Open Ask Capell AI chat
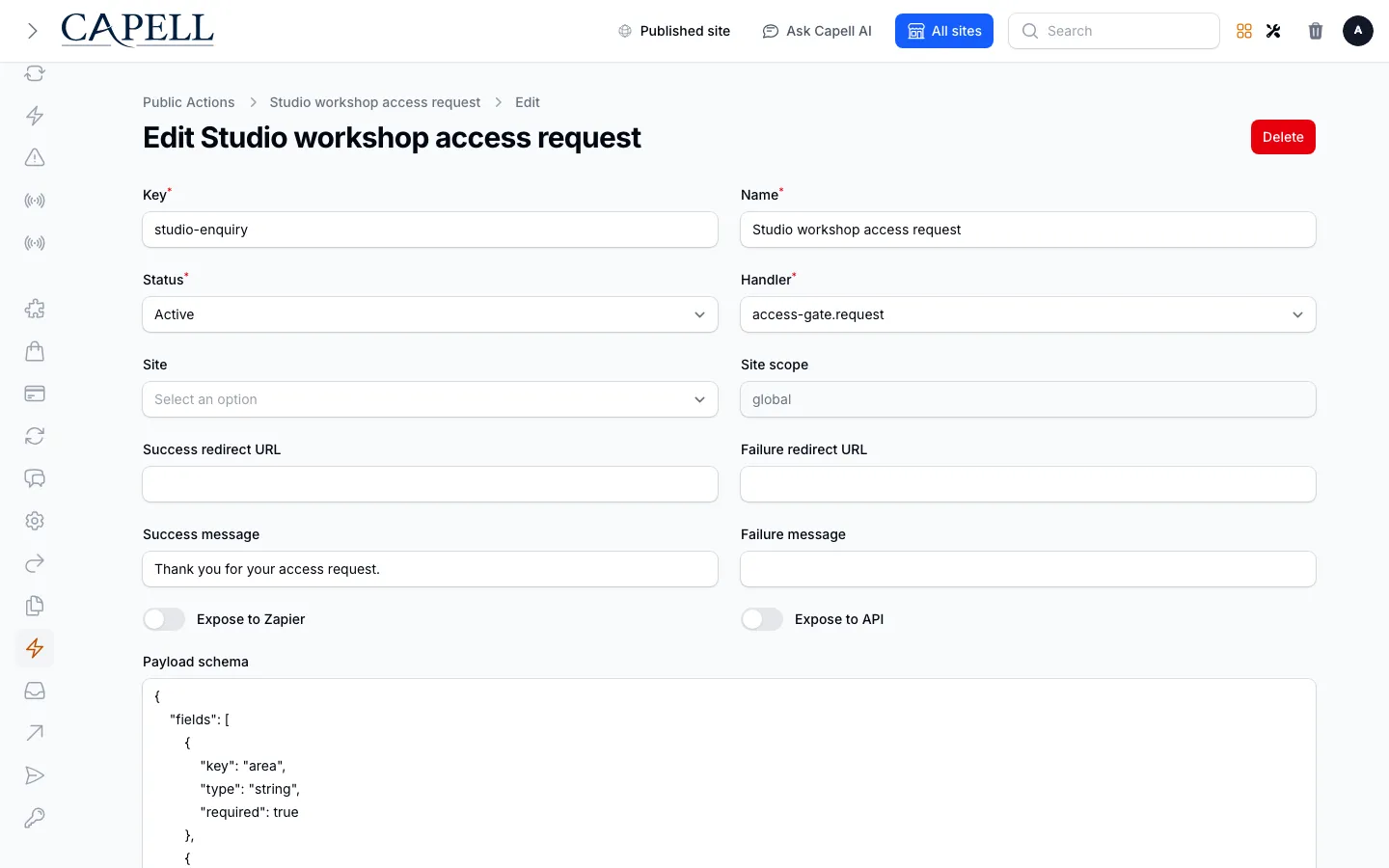The image size is (1389, 868). pos(817,31)
